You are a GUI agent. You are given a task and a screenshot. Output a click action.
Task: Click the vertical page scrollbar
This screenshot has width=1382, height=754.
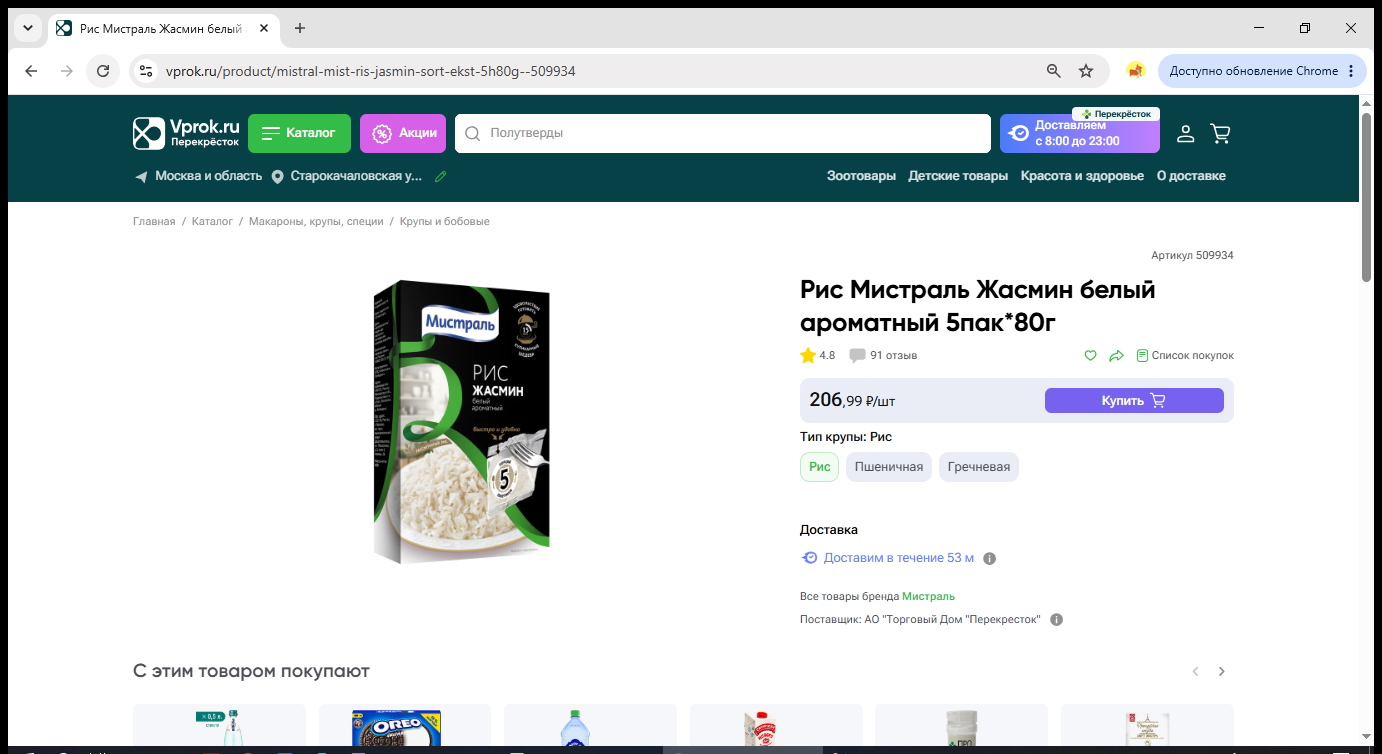click(x=1367, y=420)
